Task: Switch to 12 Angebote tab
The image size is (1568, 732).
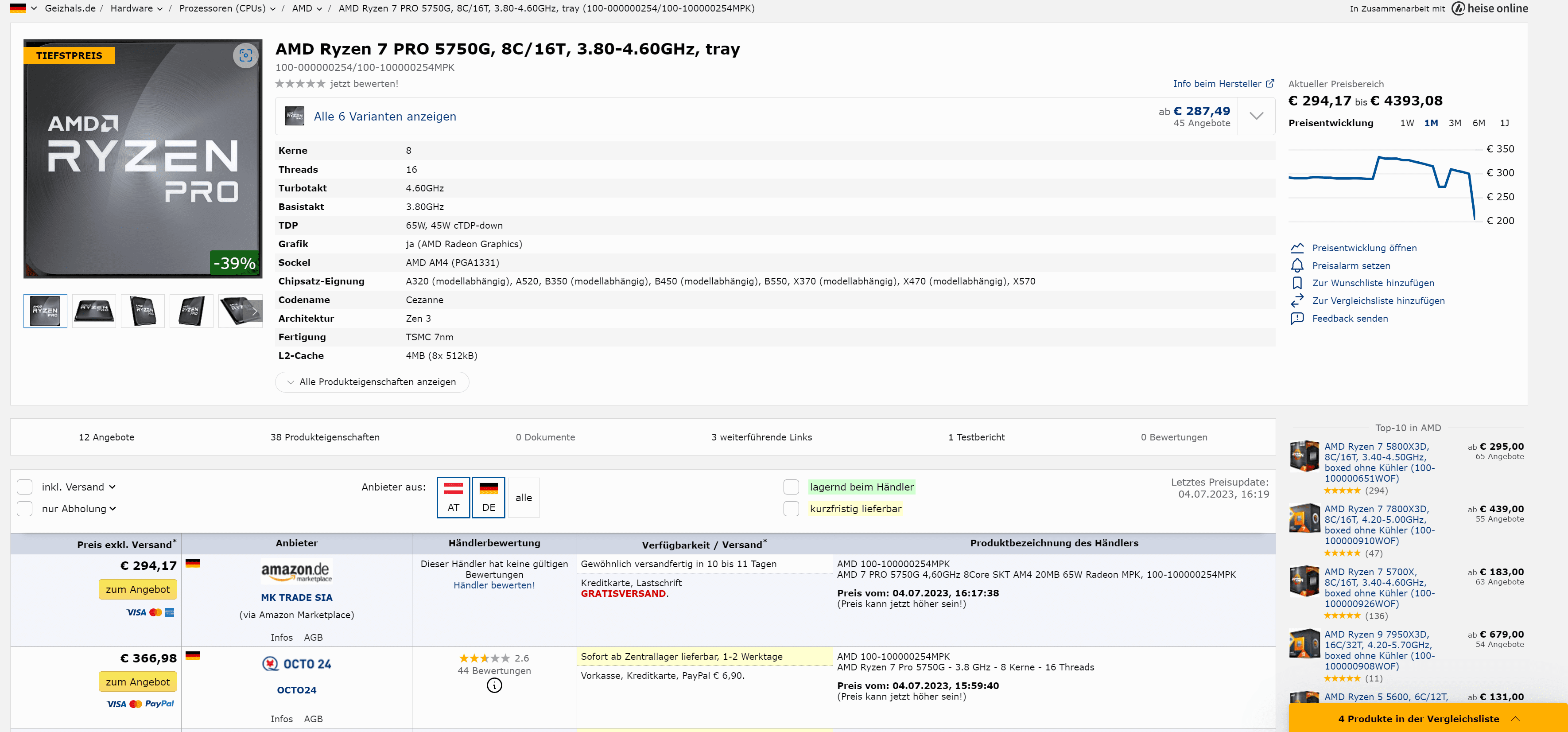Action: click(106, 437)
